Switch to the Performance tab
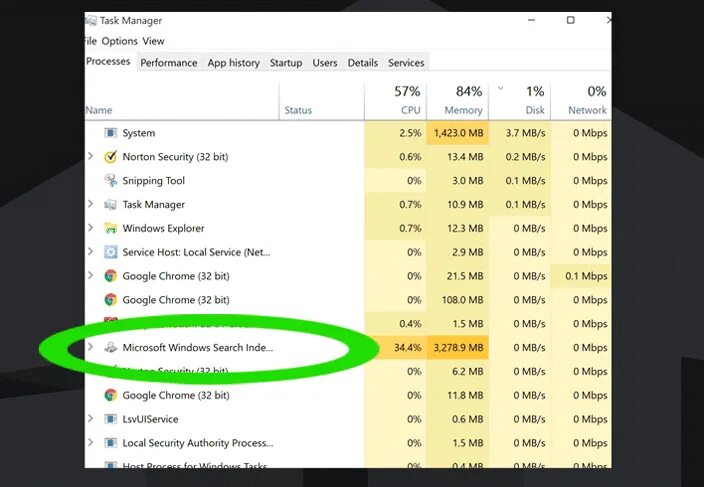This screenshot has width=704, height=487. [x=169, y=63]
